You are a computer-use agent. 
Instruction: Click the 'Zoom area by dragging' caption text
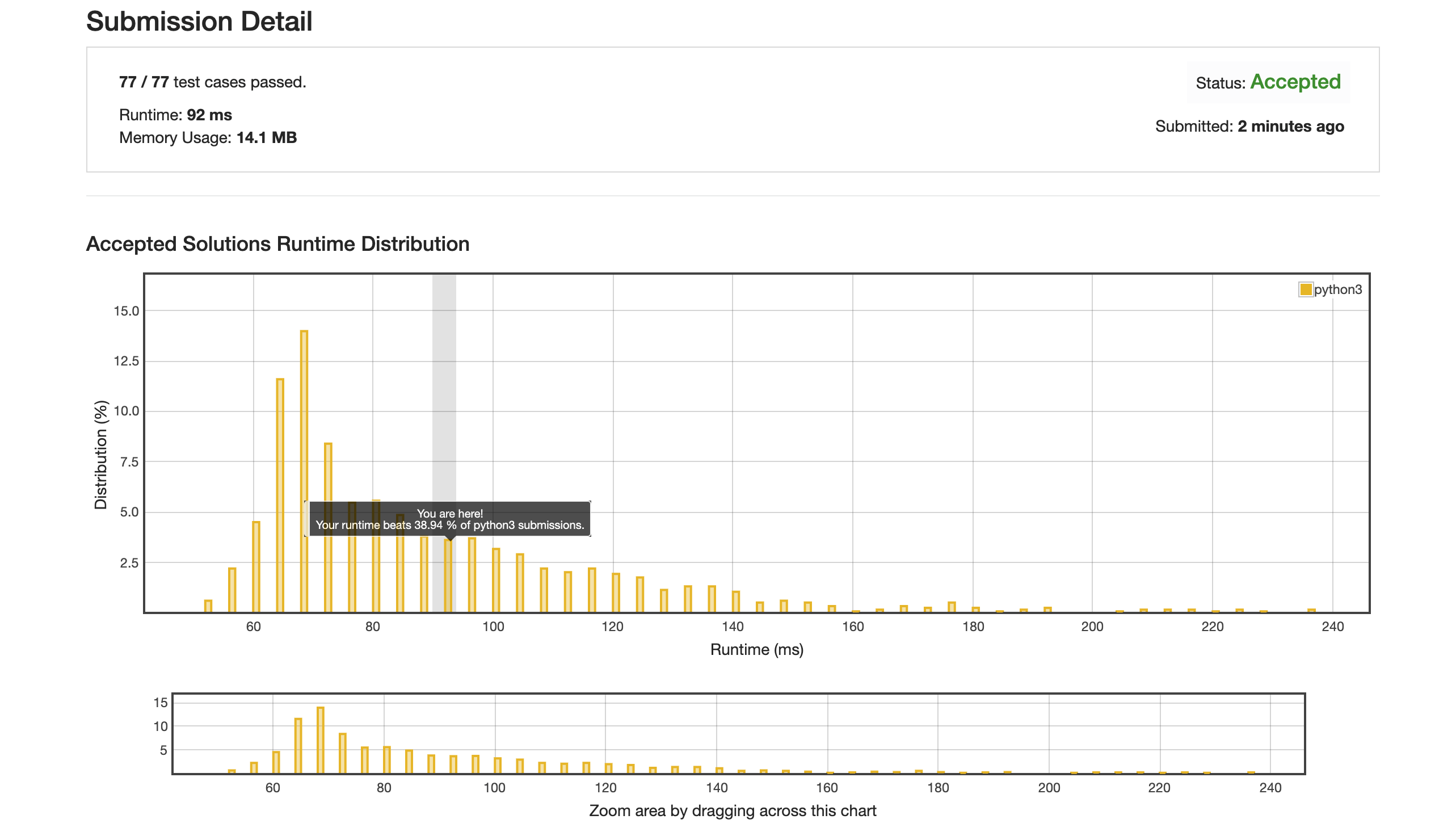pyautogui.click(x=733, y=811)
